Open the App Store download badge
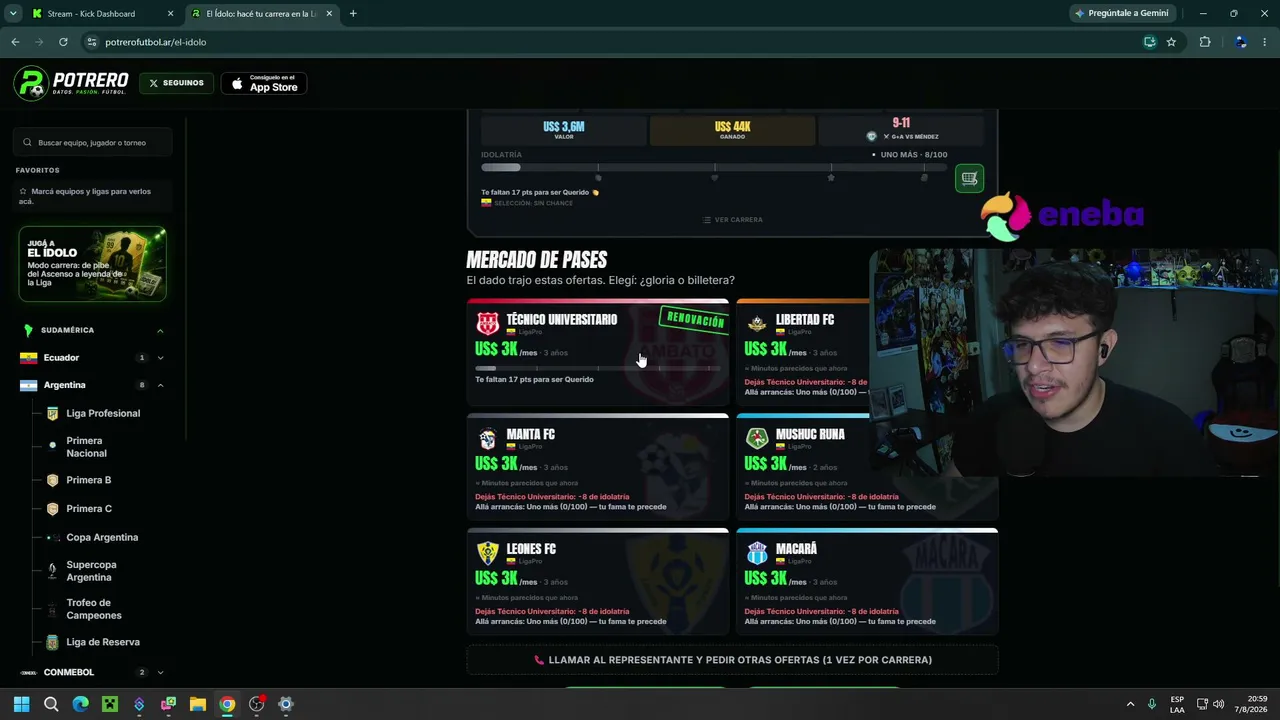Image resolution: width=1280 pixels, height=720 pixels. [264, 83]
